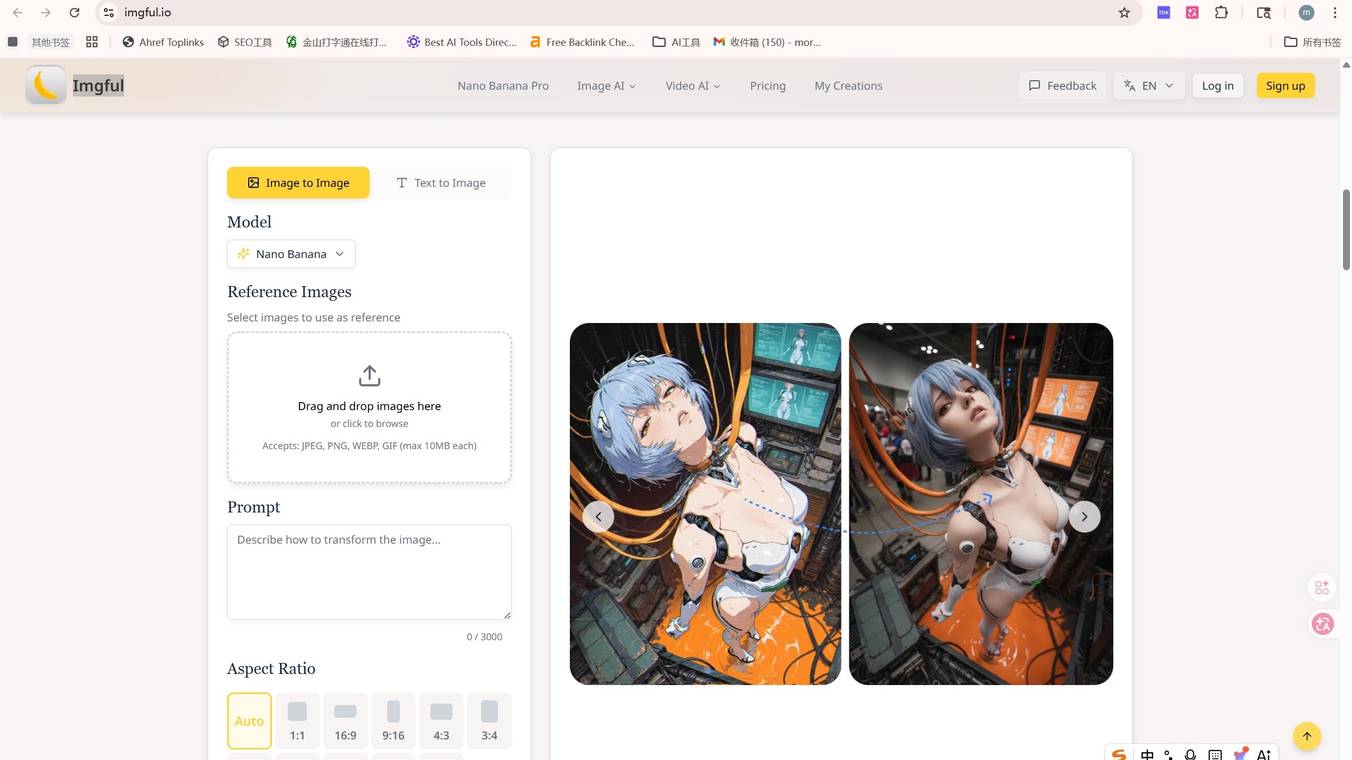Bookmark this page with the star icon
The image size is (1352, 760).
click(1124, 13)
